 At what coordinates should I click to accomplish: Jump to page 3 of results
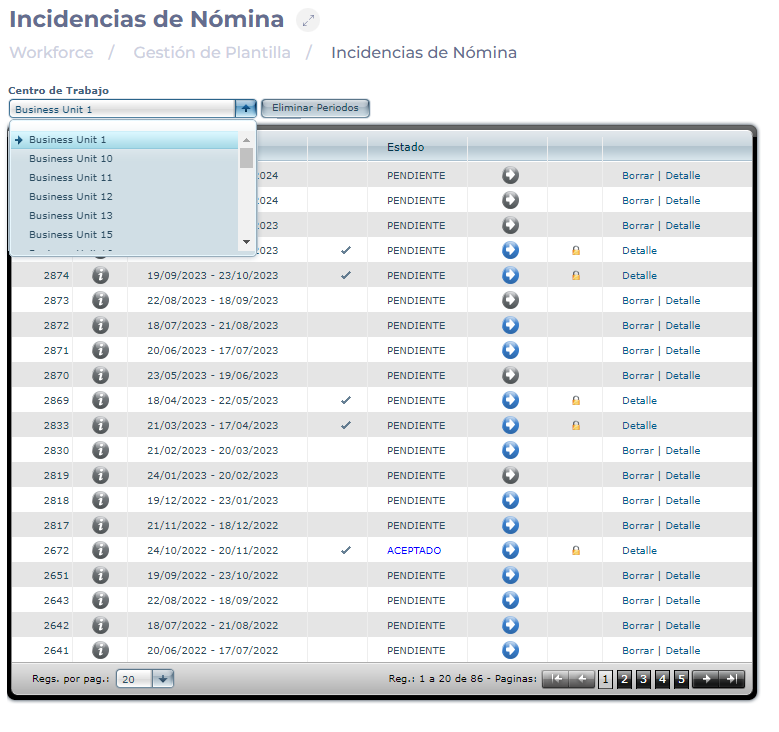point(643,679)
